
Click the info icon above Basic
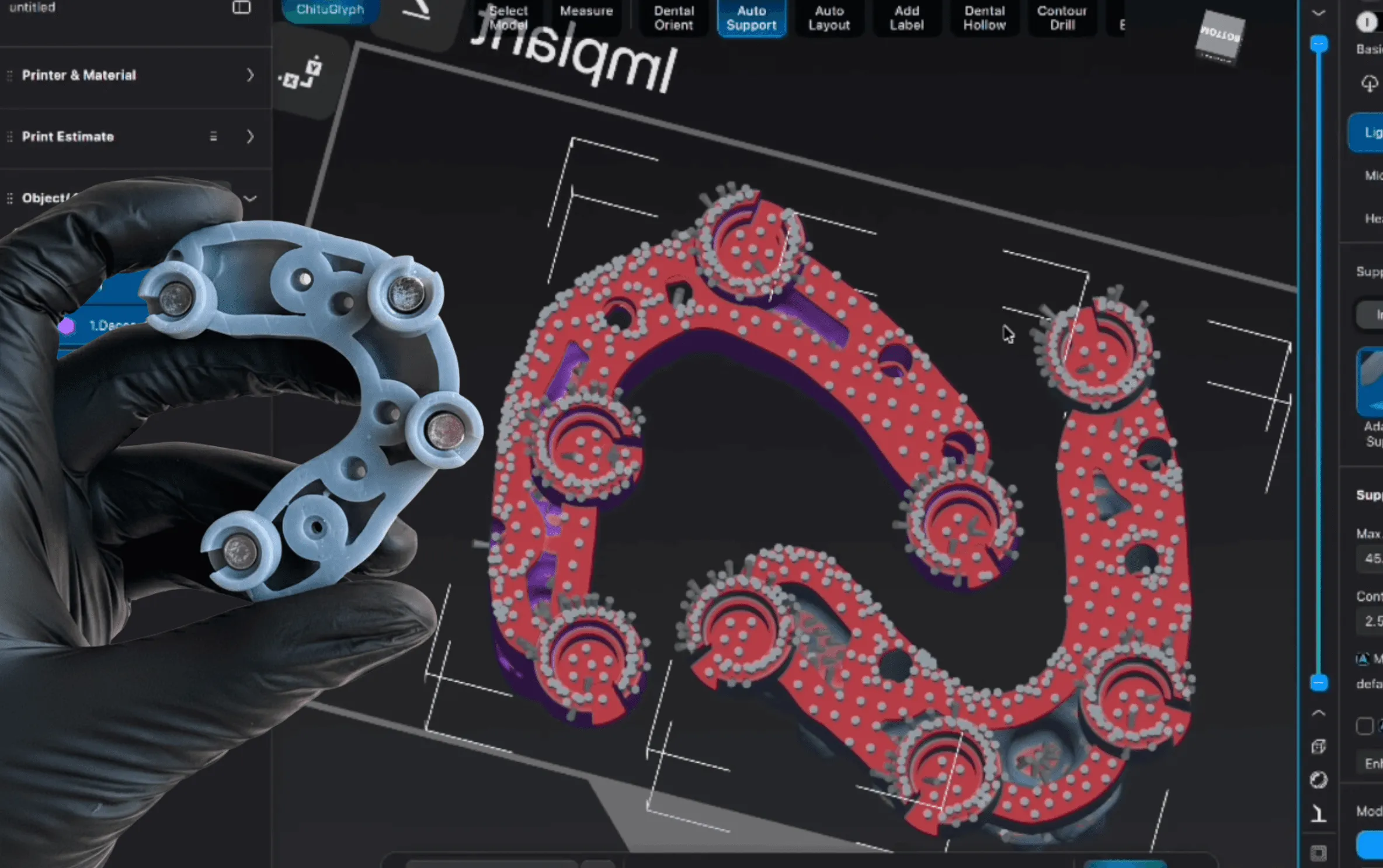1366,22
